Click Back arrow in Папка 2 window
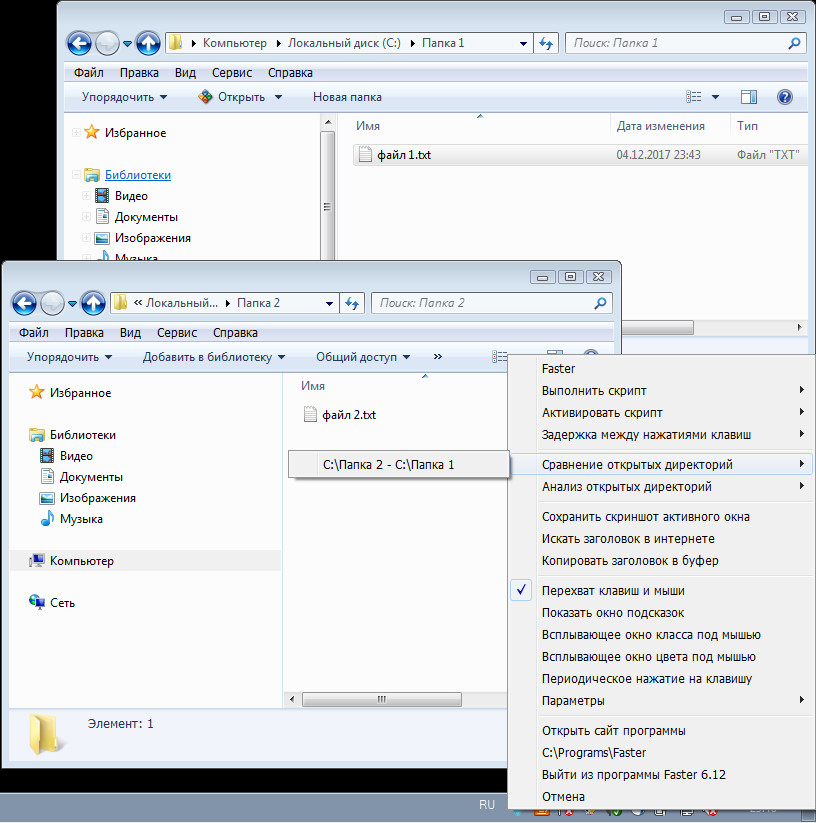This screenshot has width=816, height=823. point(24,303)
